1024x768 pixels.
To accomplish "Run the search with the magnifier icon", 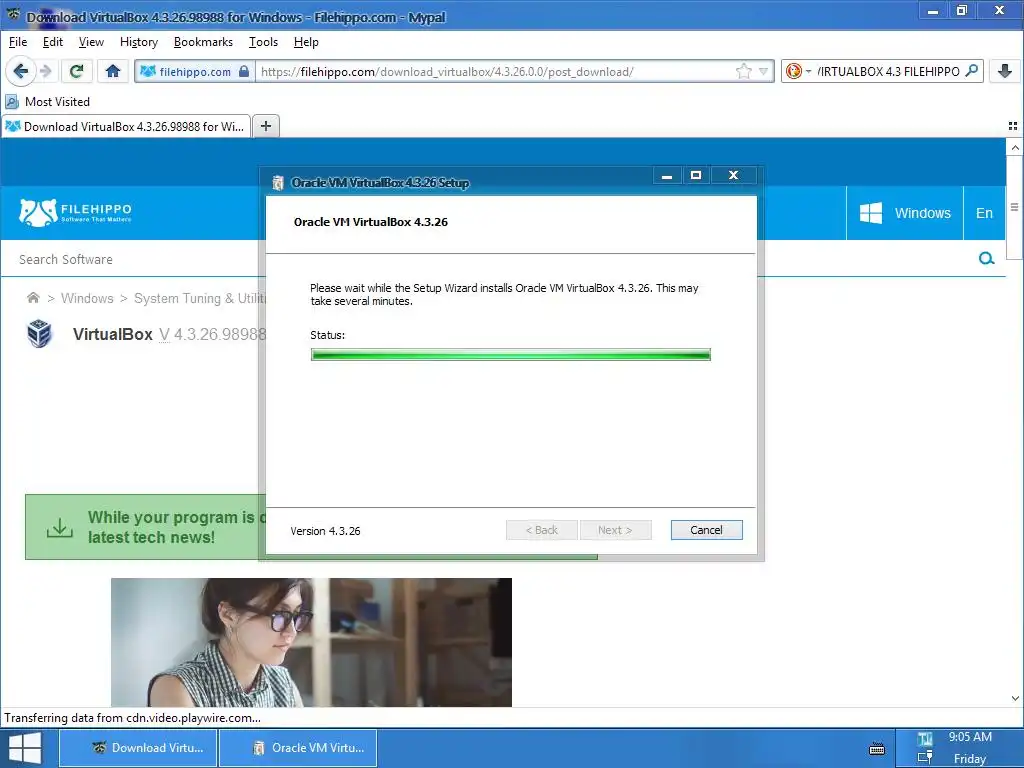I will coord(972,71).
